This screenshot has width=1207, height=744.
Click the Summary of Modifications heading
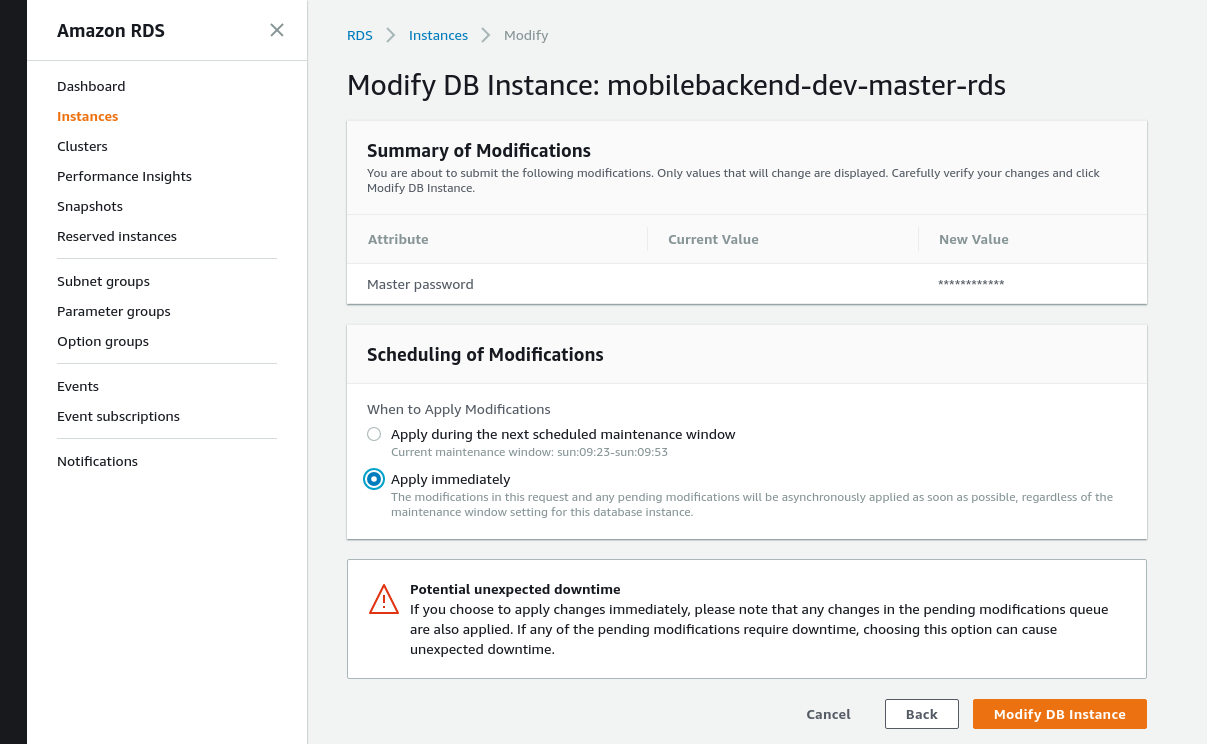tap(479, 151)
